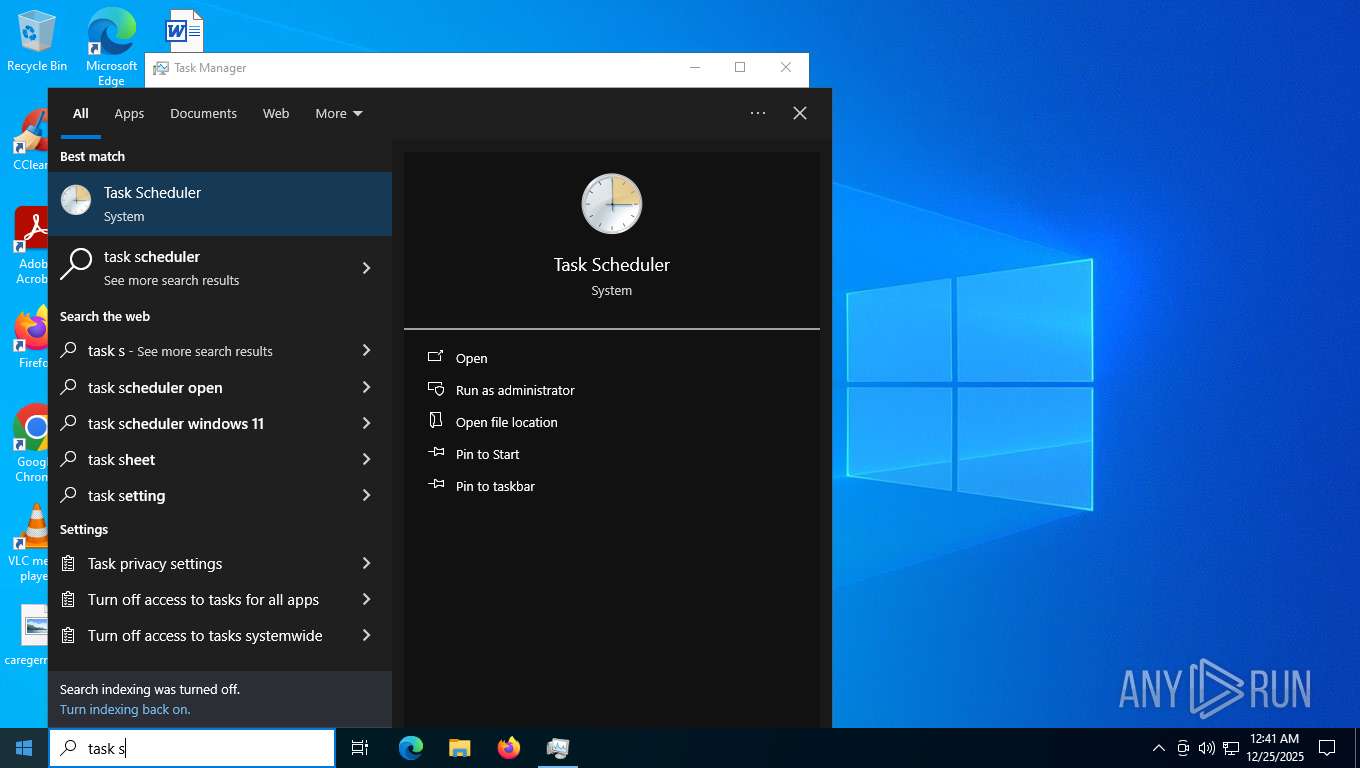Expand 'task scheduler See more search results' arrow
The height and width of the screenshot is (768, 1360).
367,268
